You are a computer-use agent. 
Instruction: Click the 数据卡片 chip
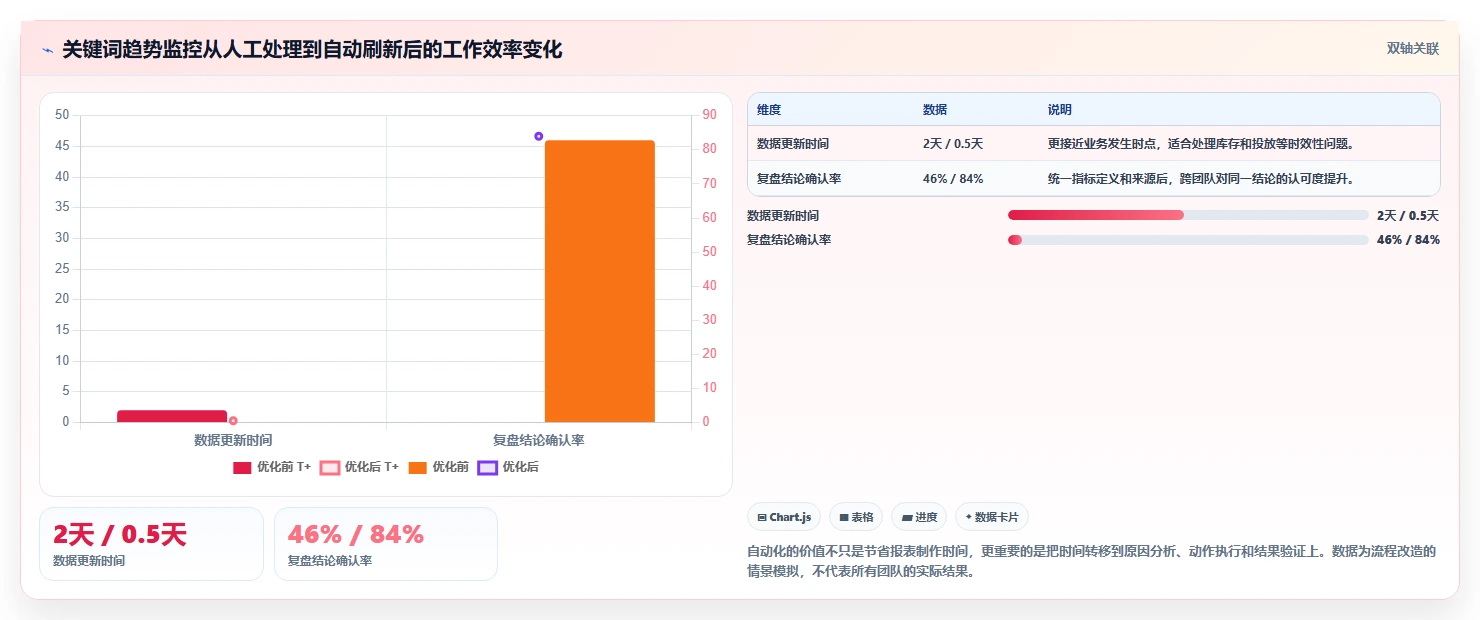coord(992,517)
